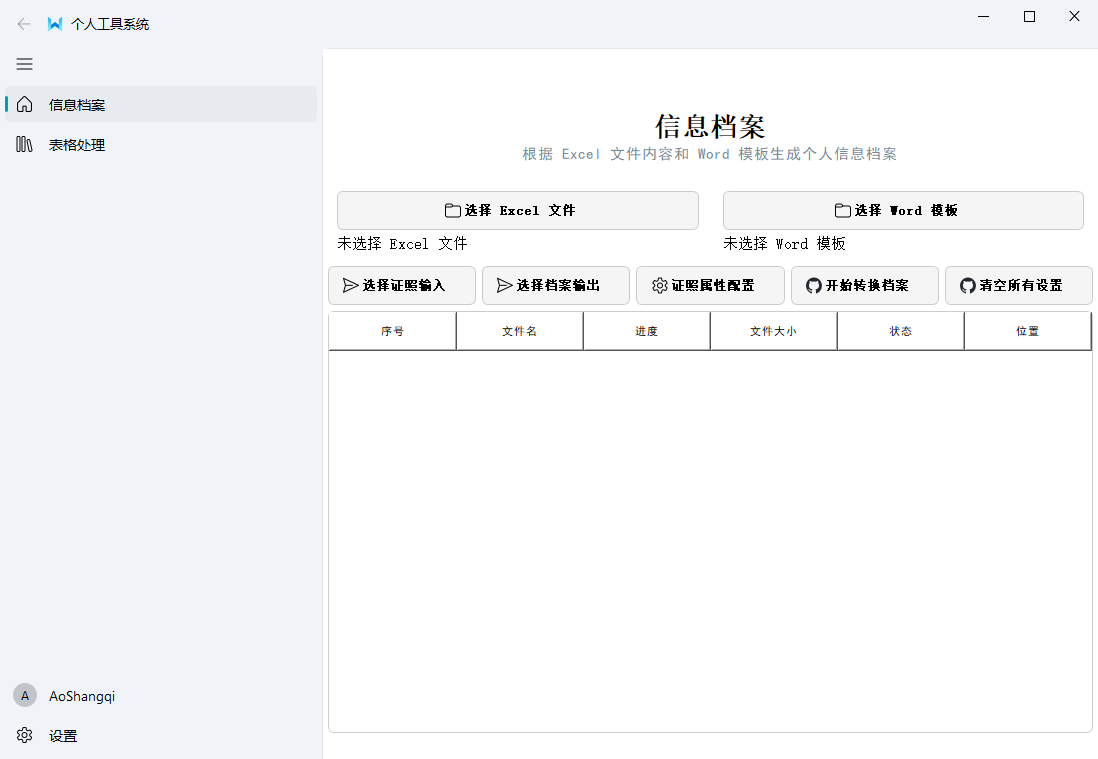Click the 选择 Excel 文件 button
Screen dimensions: 1098x759
pyautogui.click(x=517, y=210)
